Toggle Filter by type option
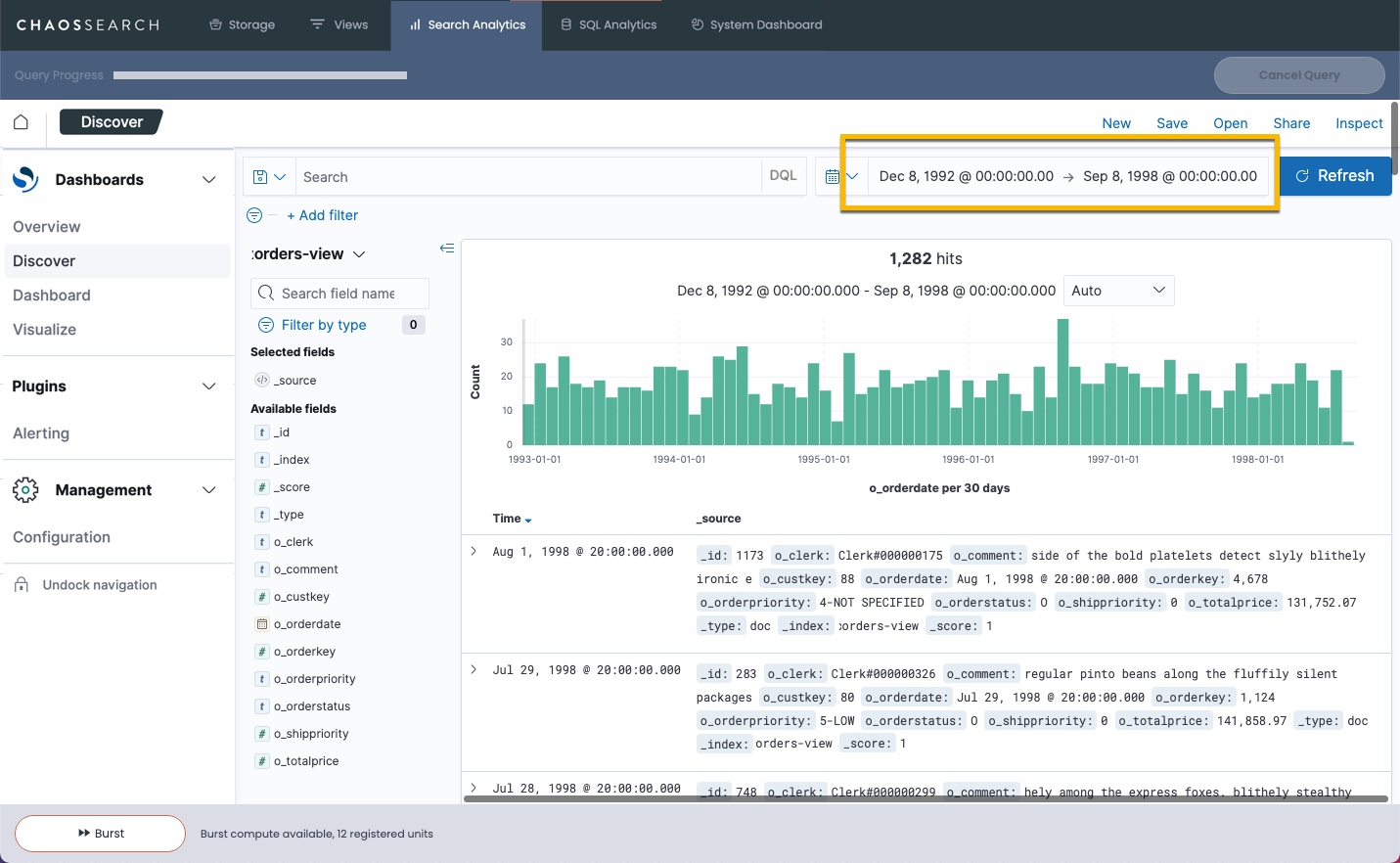 click(x=323, y=325)
